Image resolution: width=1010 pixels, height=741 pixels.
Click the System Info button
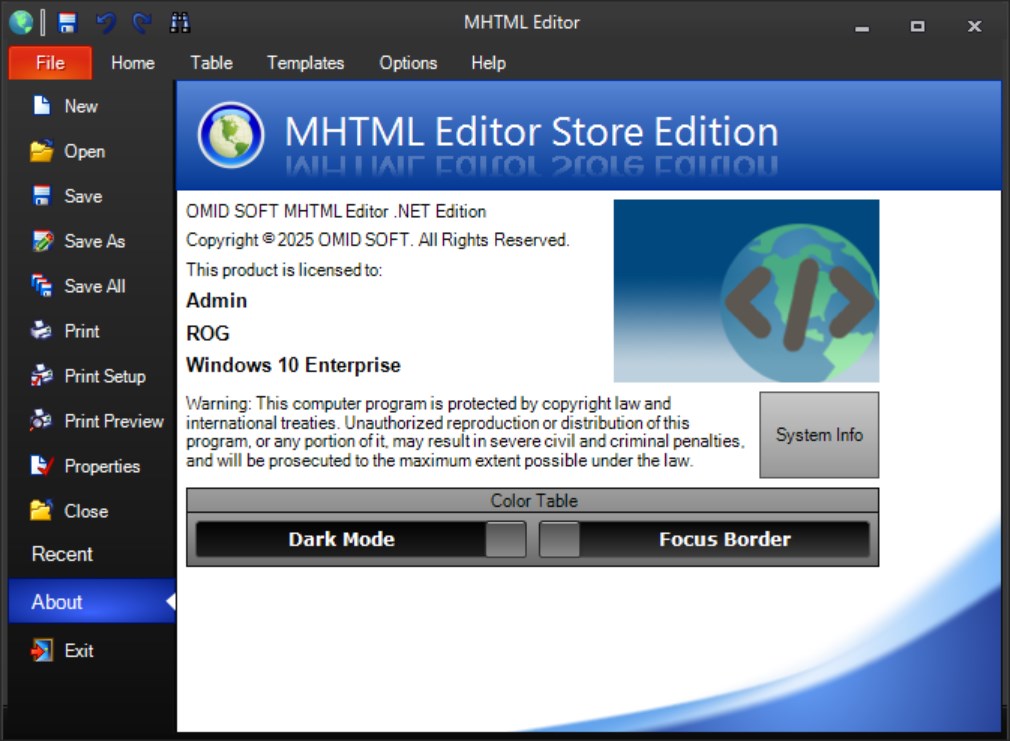tap(819, 434)
